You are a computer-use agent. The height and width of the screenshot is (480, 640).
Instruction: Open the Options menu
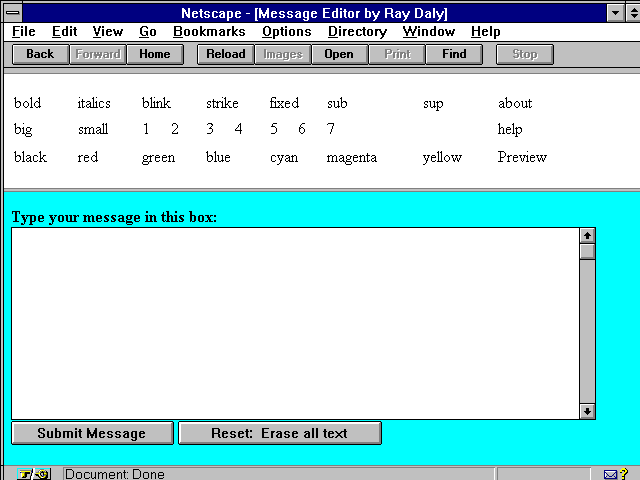[287, 32]
